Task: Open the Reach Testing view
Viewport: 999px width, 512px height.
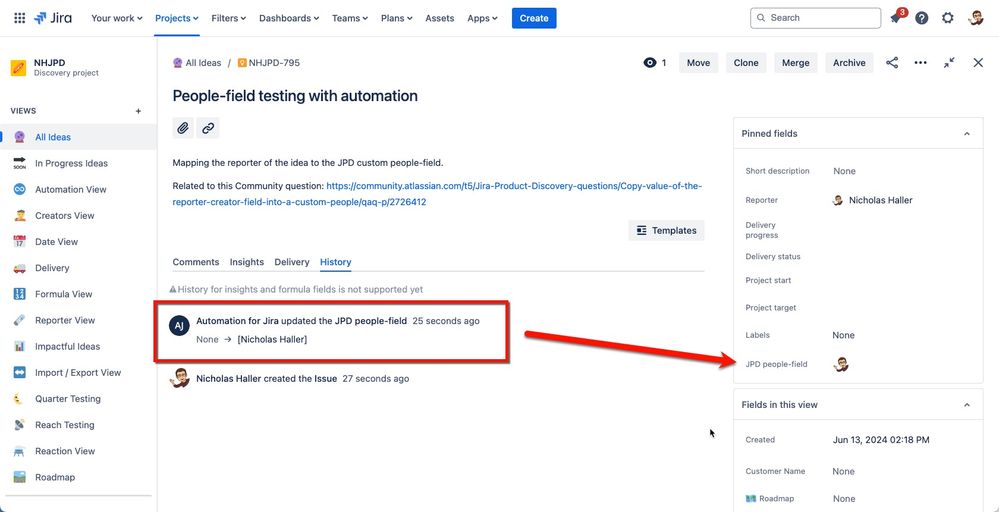Action: 79,425
